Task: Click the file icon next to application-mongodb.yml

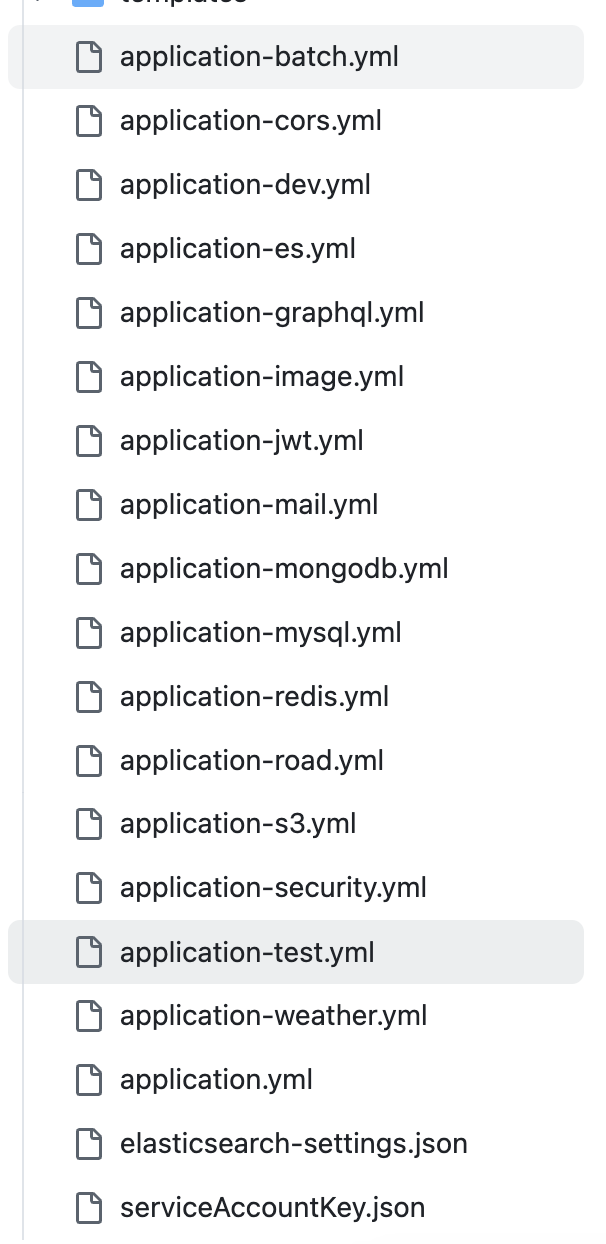Action: [x=90, y=569]
